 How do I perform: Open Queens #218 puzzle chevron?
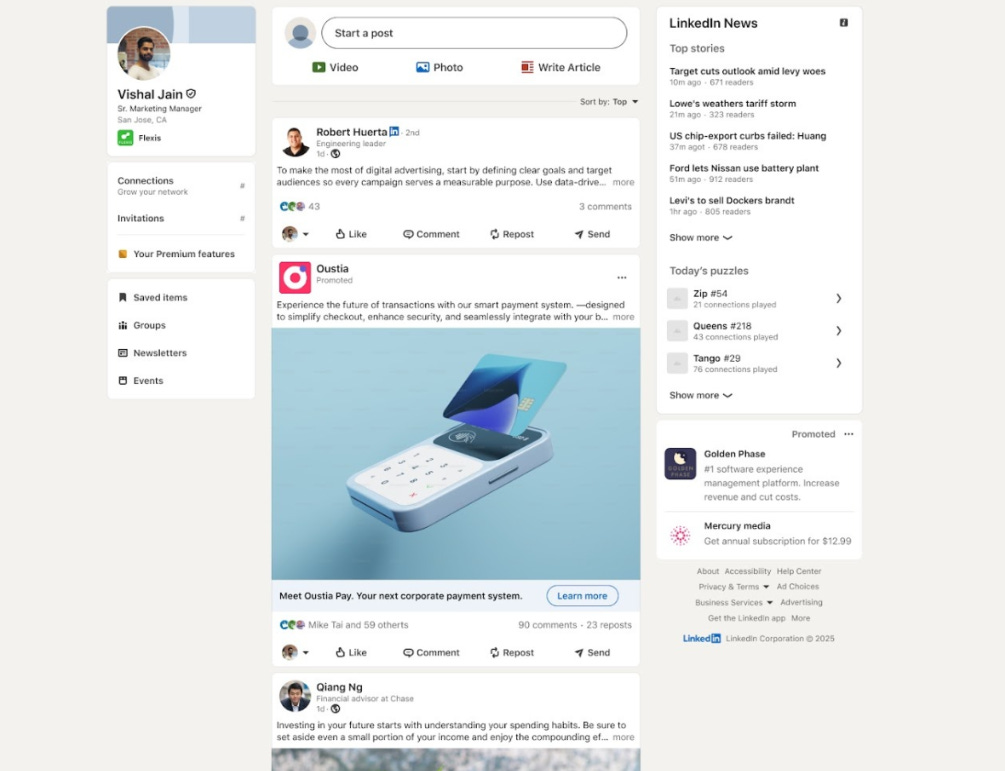pyautogui.click(x=838, y=331)
